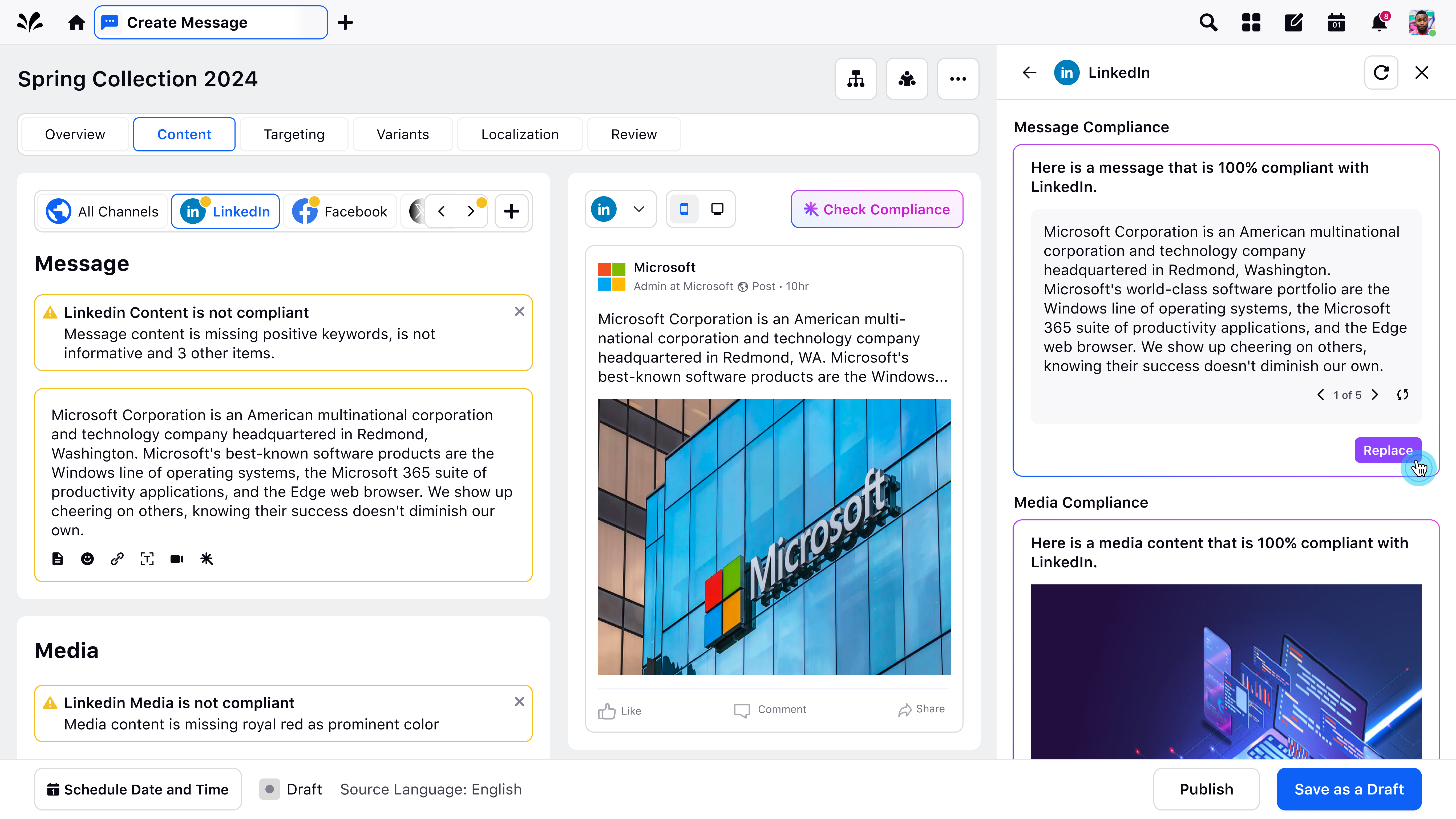Insert emoji in message editor

tap(87, 559)
